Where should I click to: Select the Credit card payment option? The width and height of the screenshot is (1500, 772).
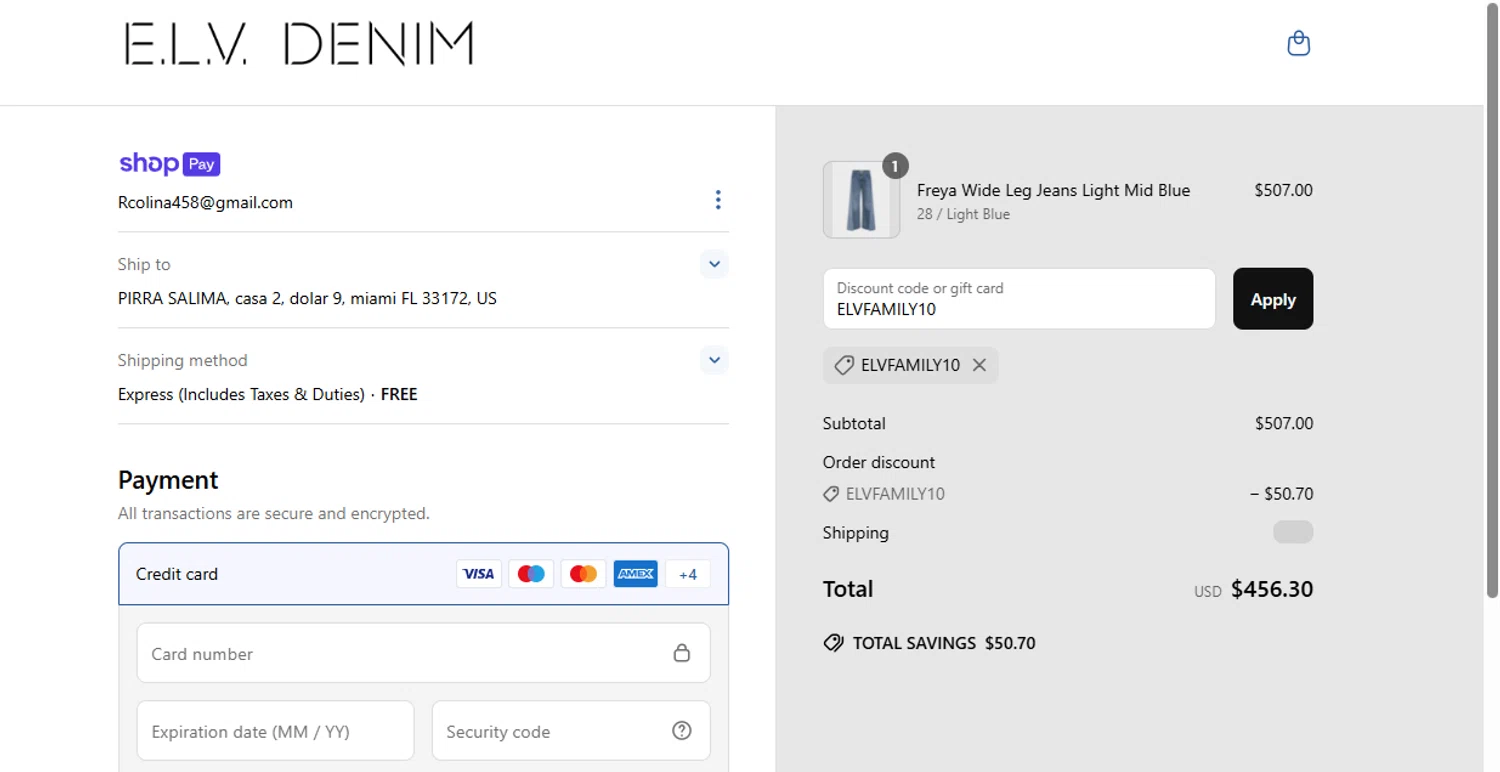point(423,574)
